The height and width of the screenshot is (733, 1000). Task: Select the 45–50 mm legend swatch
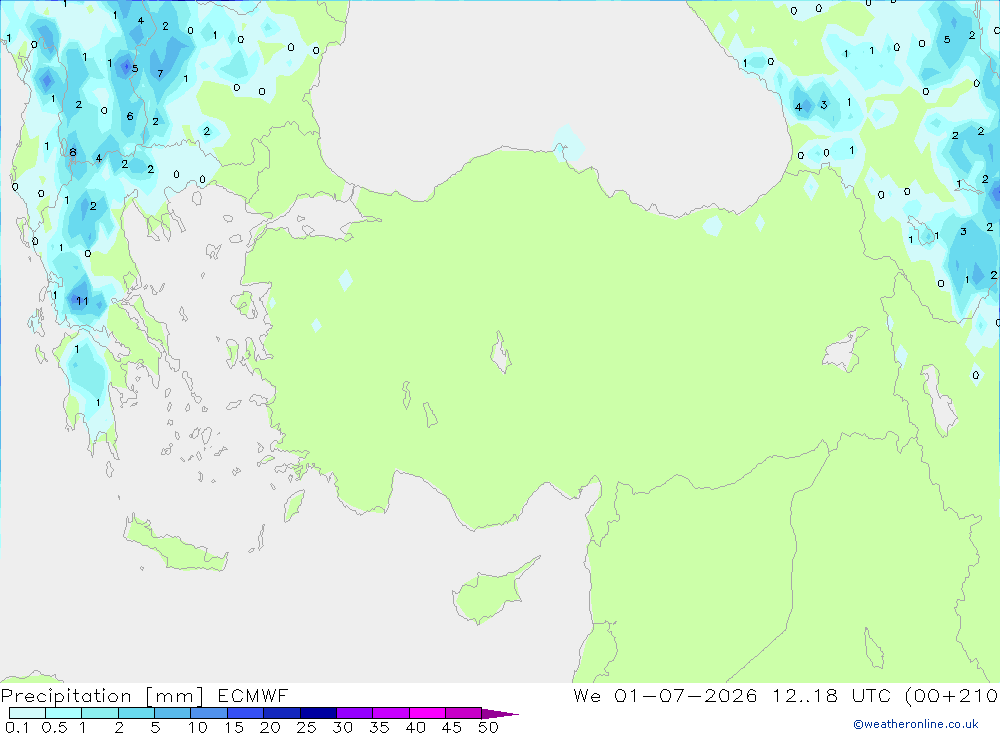pyautogui.click(x=463, y=713)
